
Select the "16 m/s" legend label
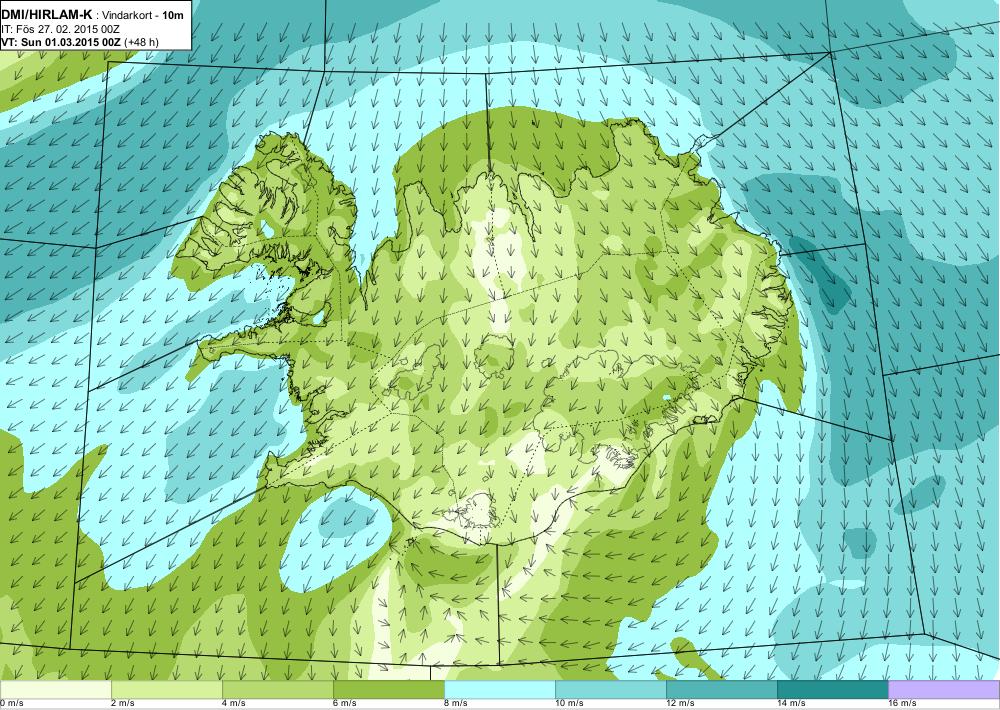click(902, 704)
